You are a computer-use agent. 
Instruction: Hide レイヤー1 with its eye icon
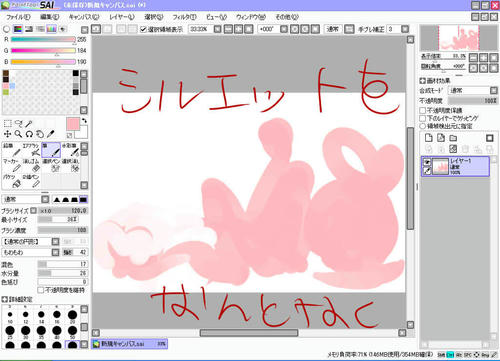pos(427,162)
